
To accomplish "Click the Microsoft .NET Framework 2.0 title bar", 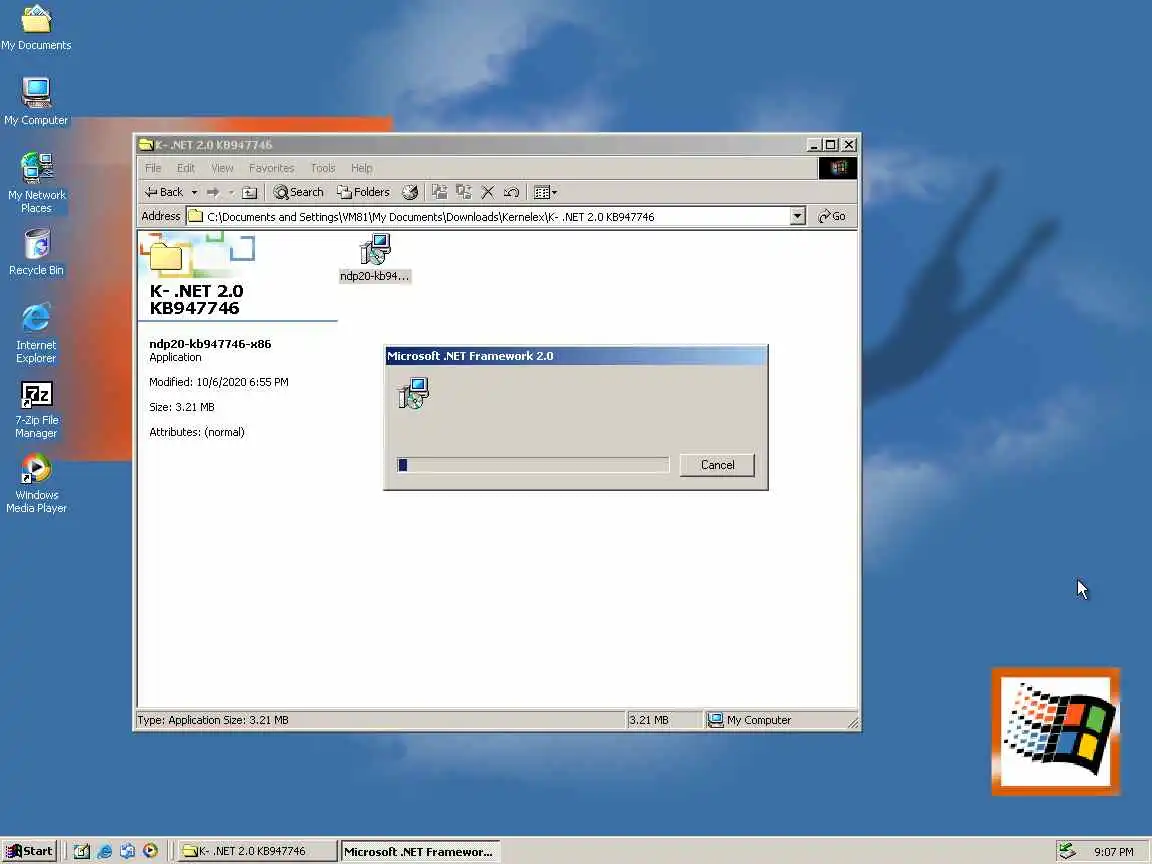I will click(x=576, y=356).
